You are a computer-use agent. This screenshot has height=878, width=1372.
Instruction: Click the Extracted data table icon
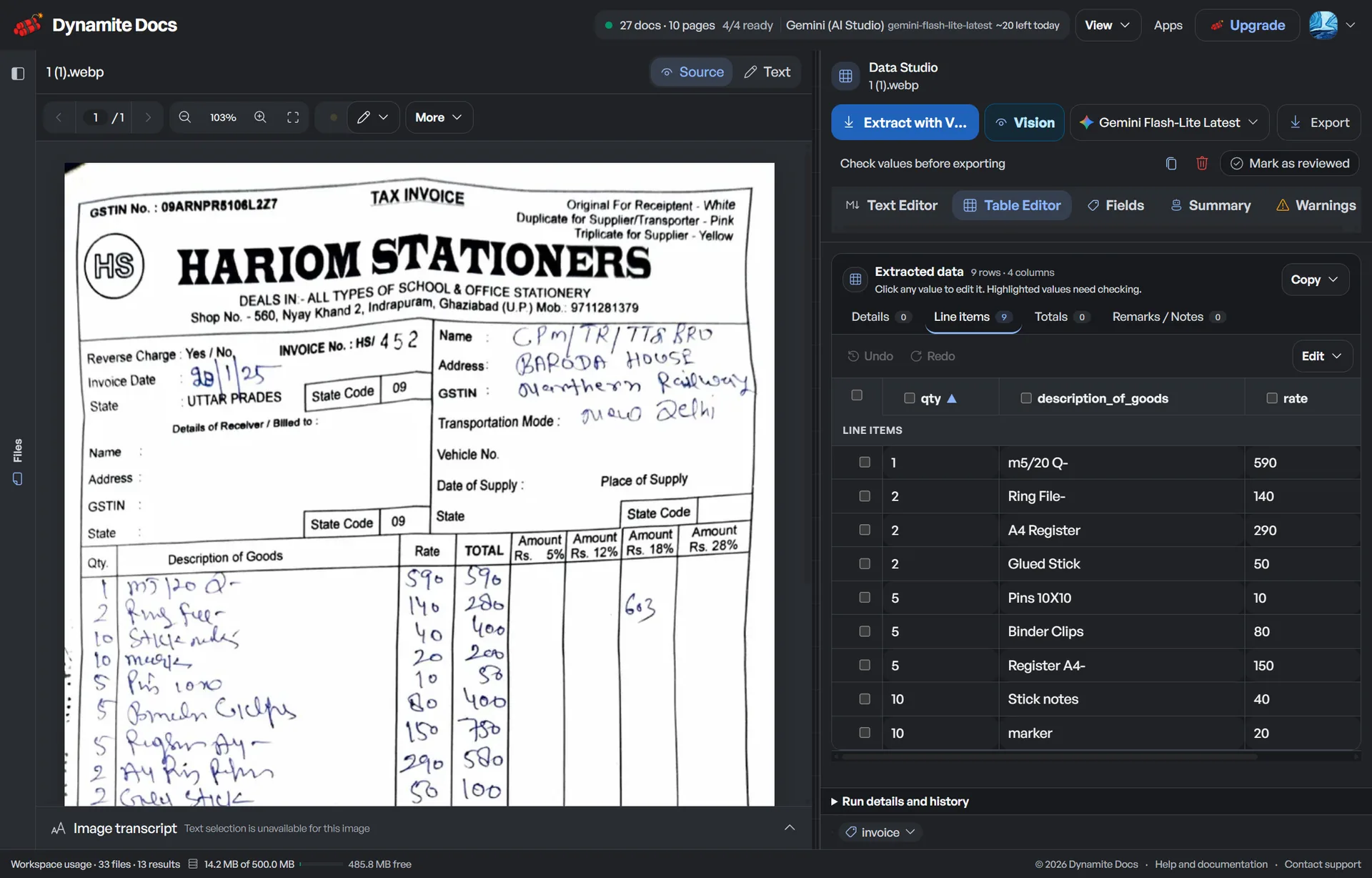coord(855,280)
